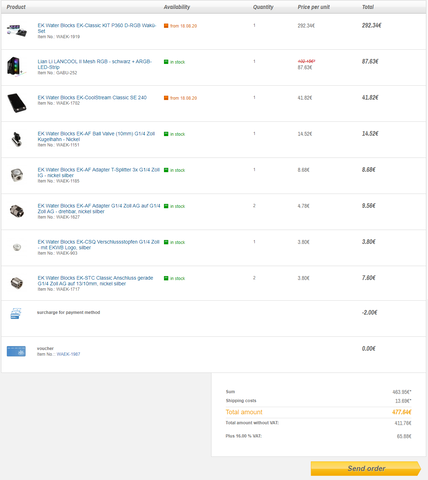Click the EK-AF Ball Valve product icon
This screenshot has height=480, width=428.
coord(17,139)
